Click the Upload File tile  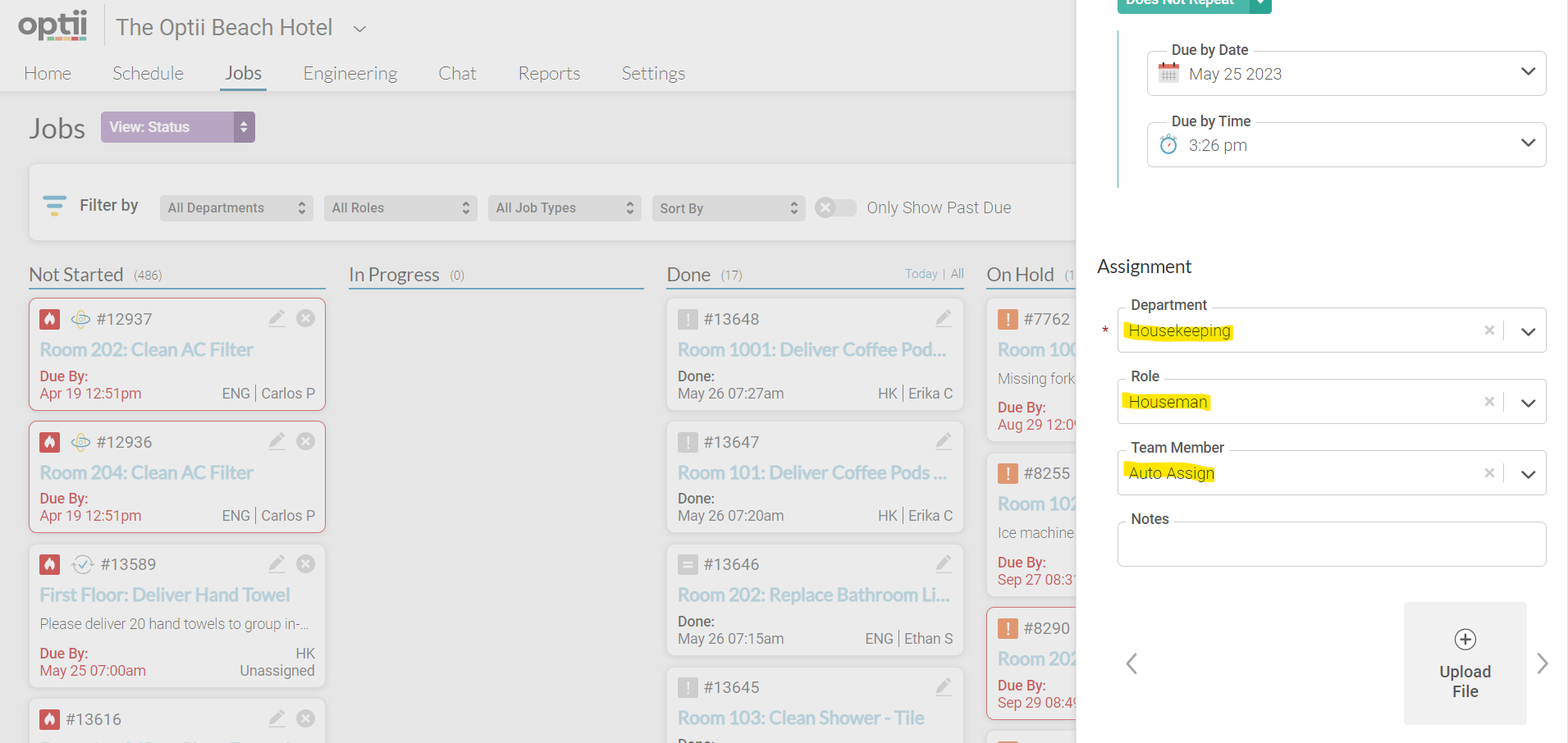[x=1465, y=663]
